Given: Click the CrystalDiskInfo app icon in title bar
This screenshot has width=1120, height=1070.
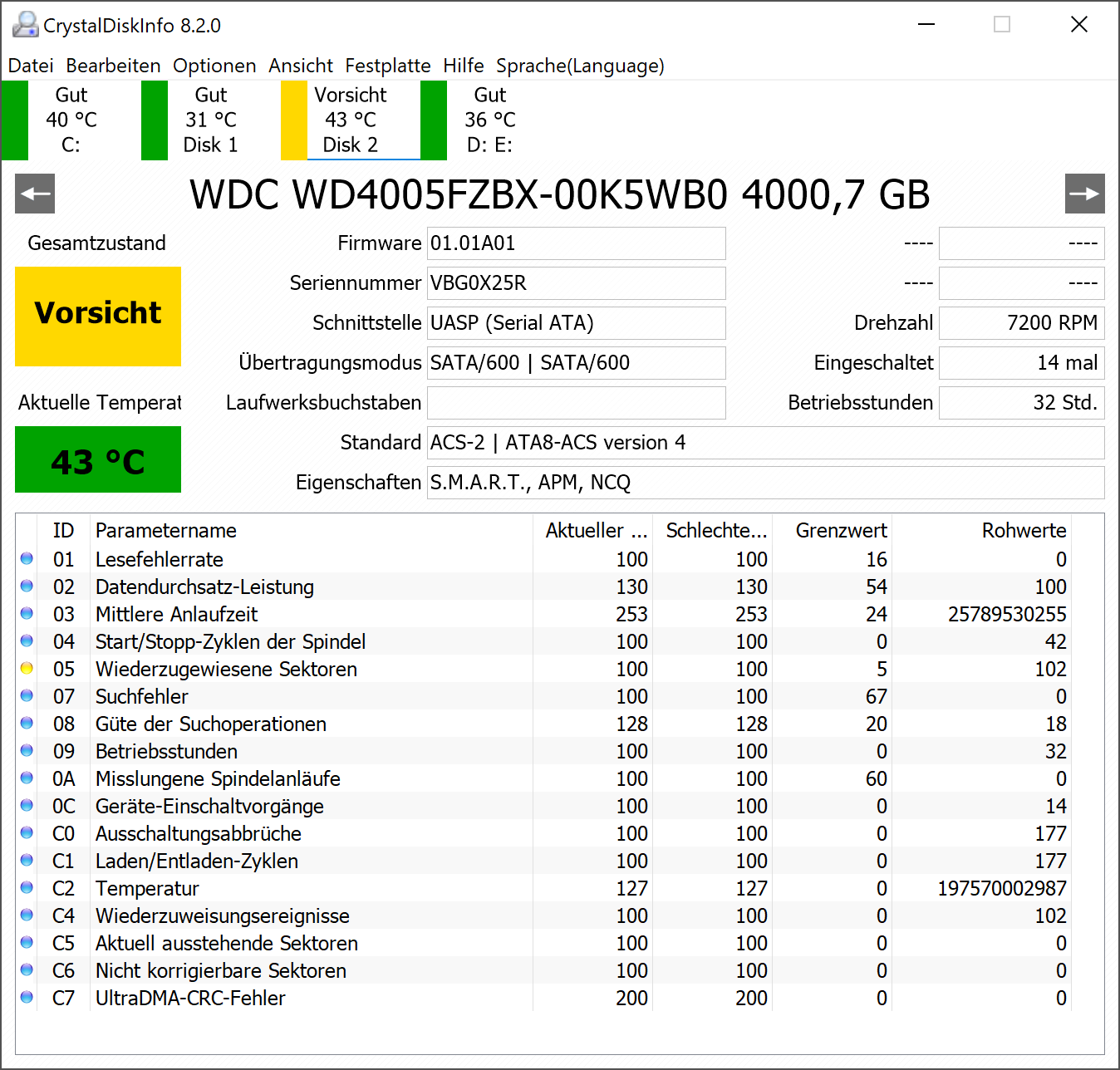Looking at the screenshot, I should (x=26, y=25).
